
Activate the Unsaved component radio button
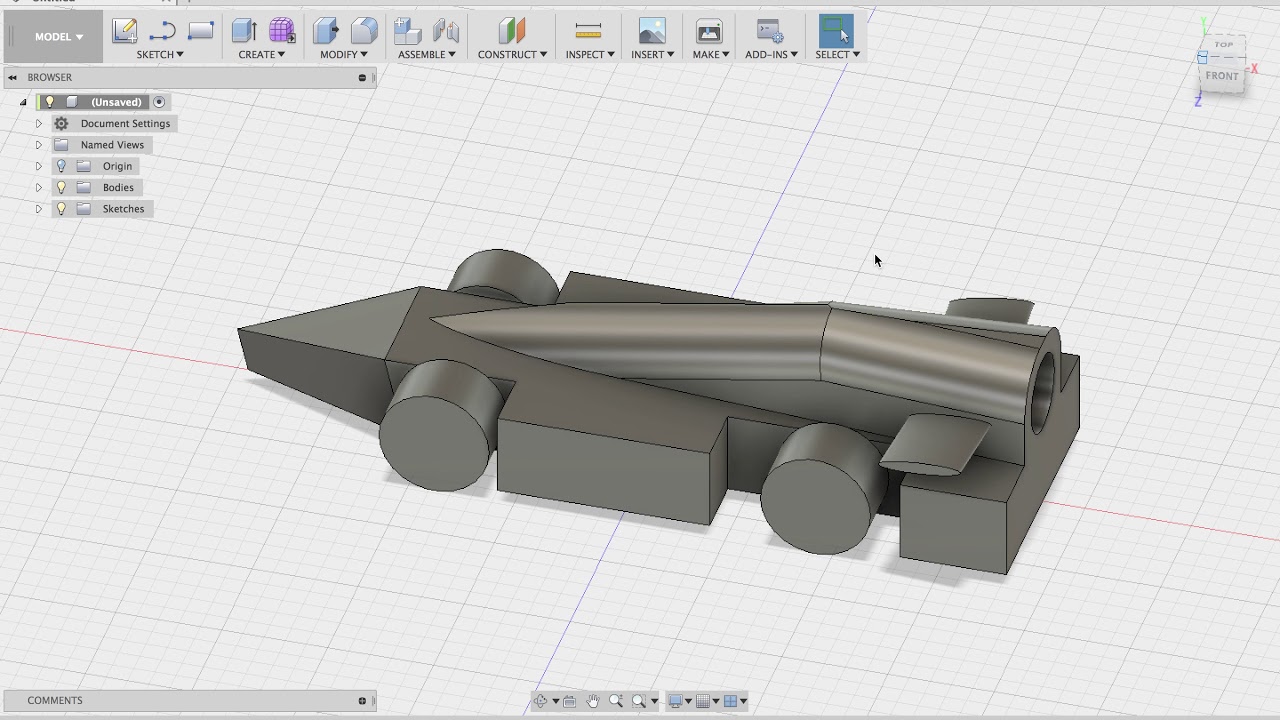click(x=159, y=102)
